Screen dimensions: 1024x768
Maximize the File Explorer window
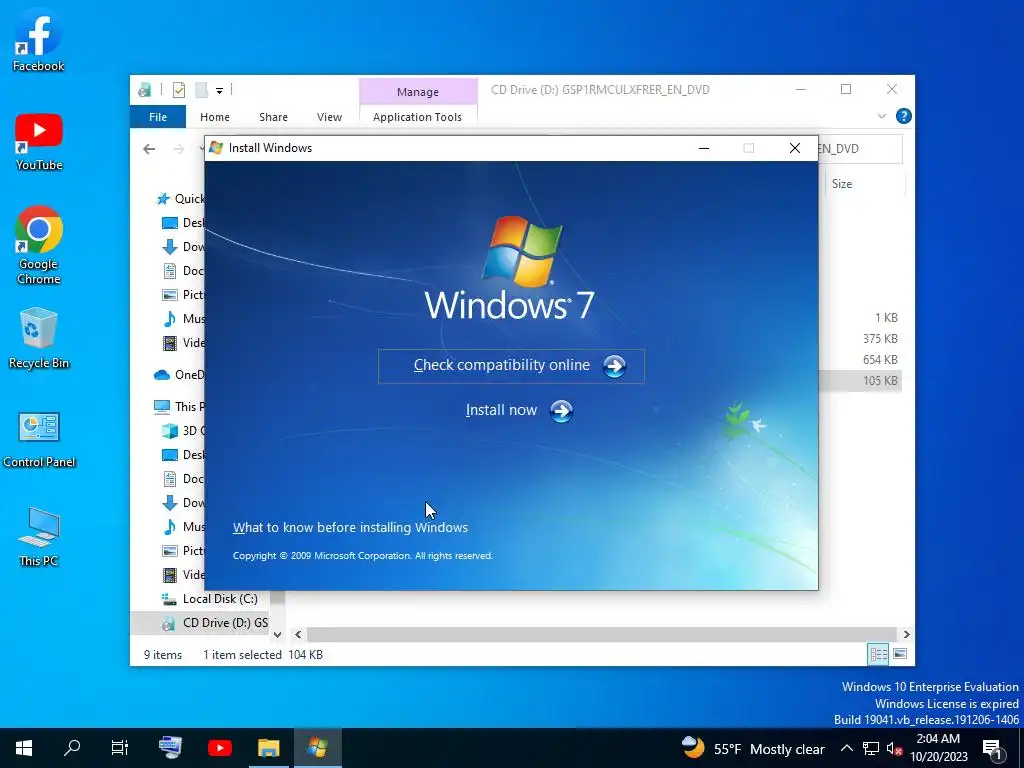[x=846, y=89]
